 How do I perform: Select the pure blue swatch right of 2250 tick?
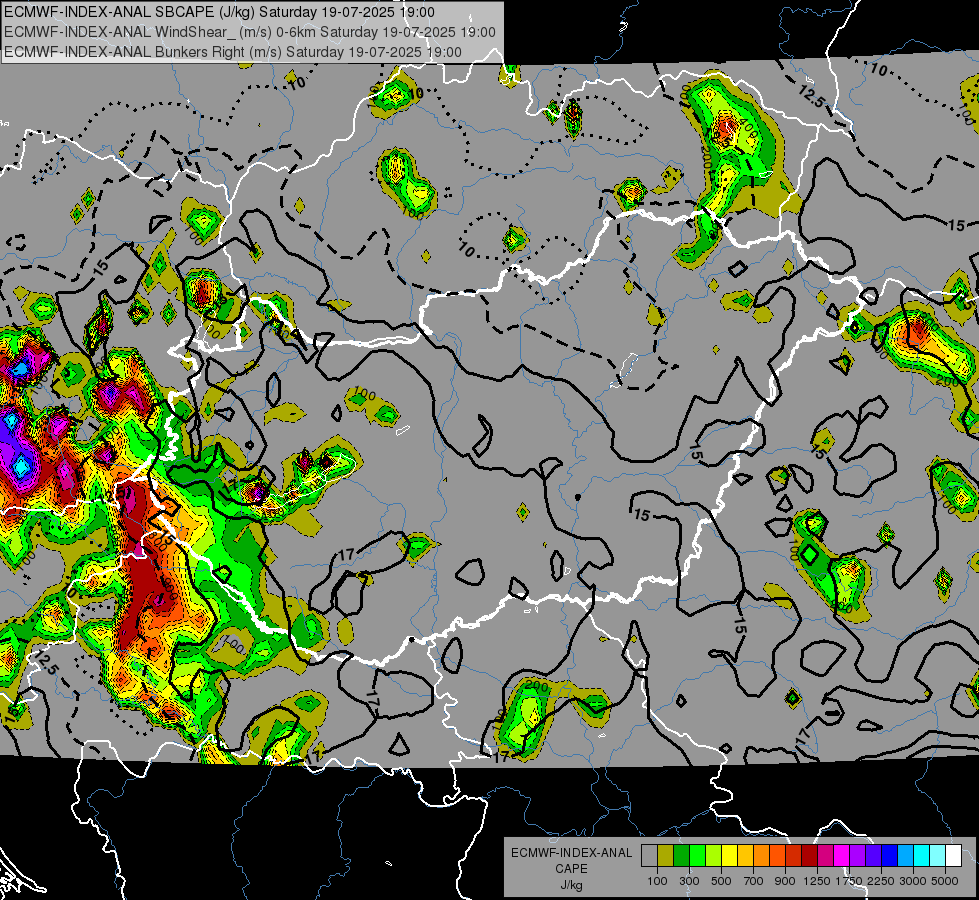point(890,855)
